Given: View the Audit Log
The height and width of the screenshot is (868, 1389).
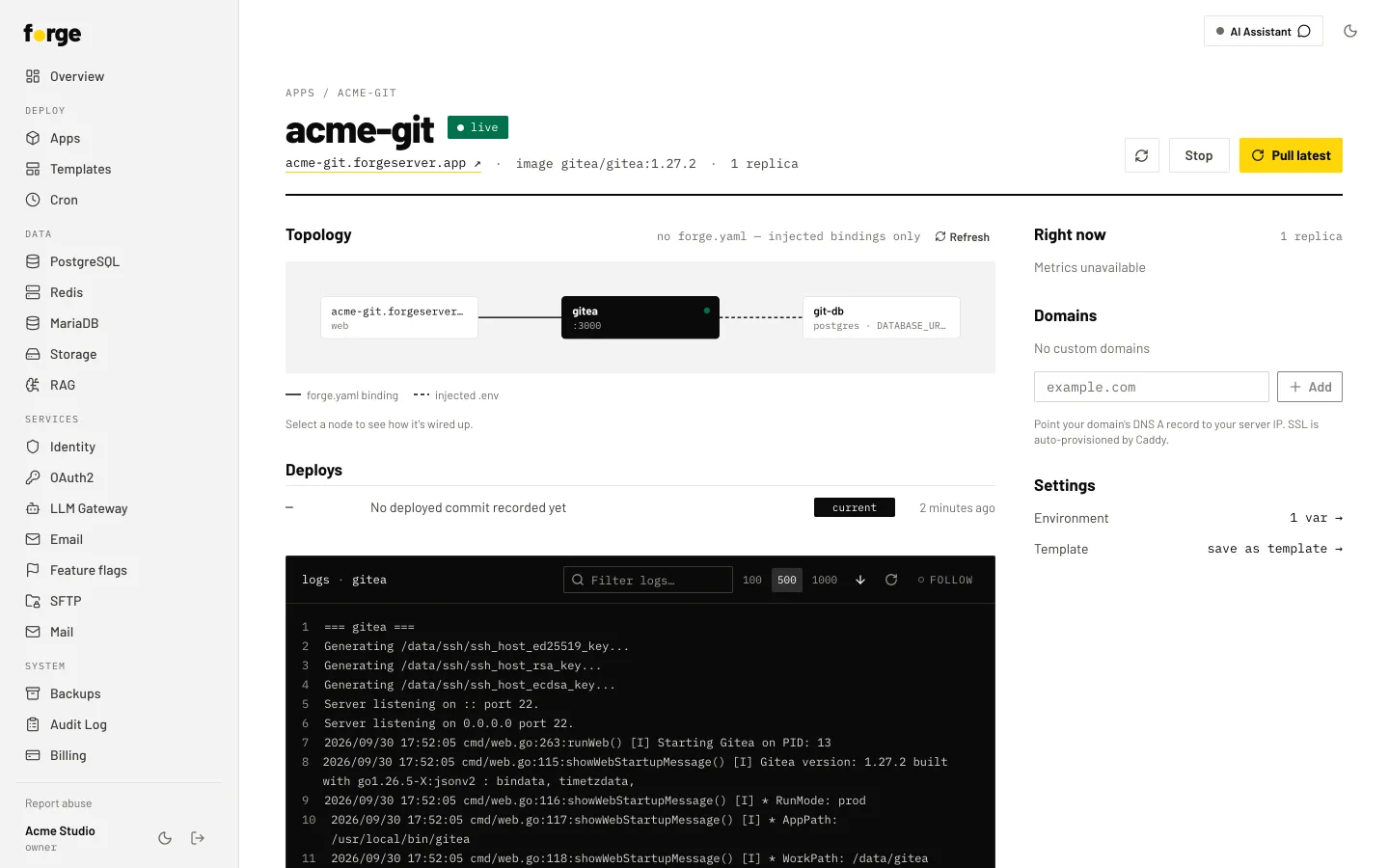Looking at the screenshot, I should (120, 724).
